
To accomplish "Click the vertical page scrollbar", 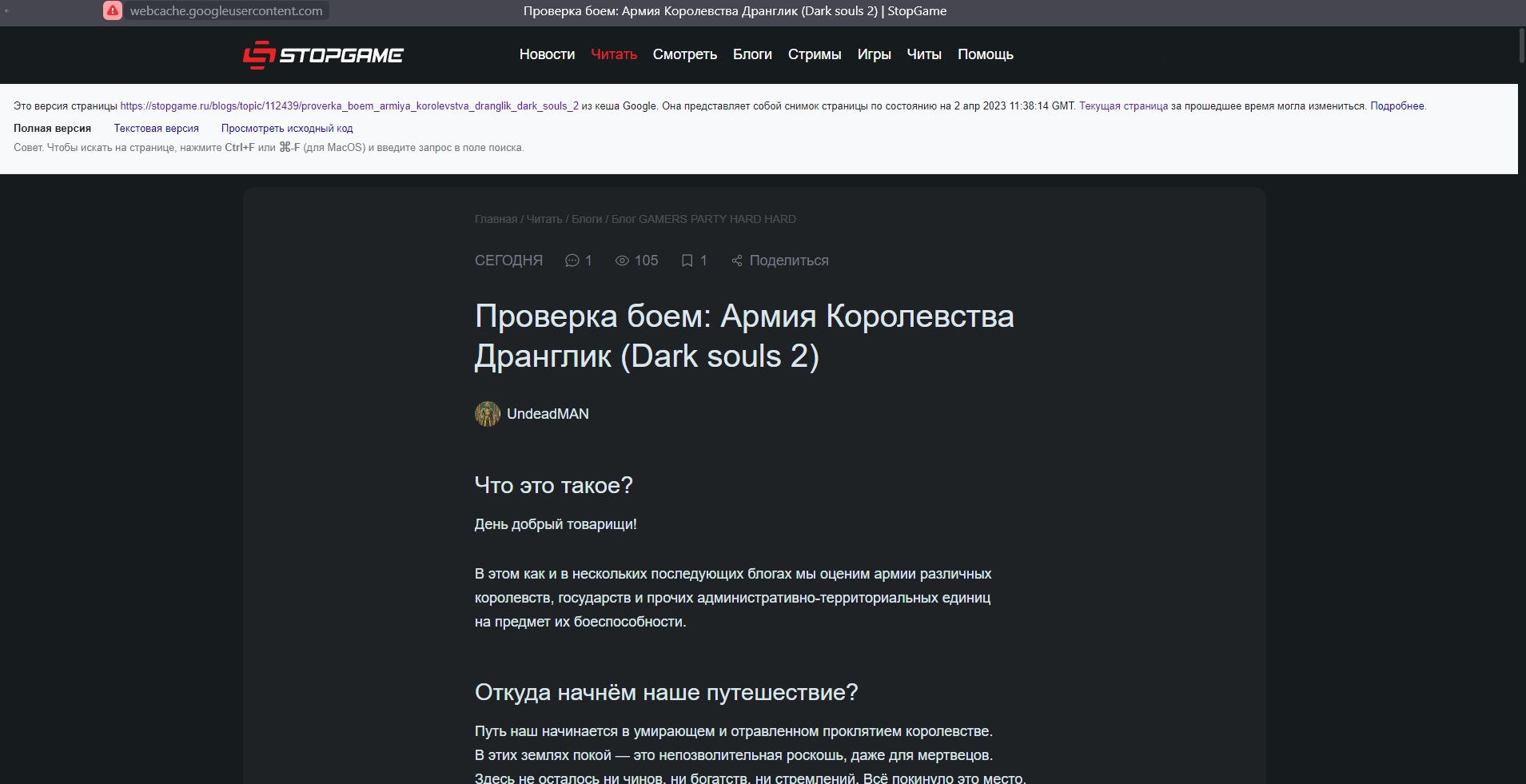I will (x=1522, y=46).
